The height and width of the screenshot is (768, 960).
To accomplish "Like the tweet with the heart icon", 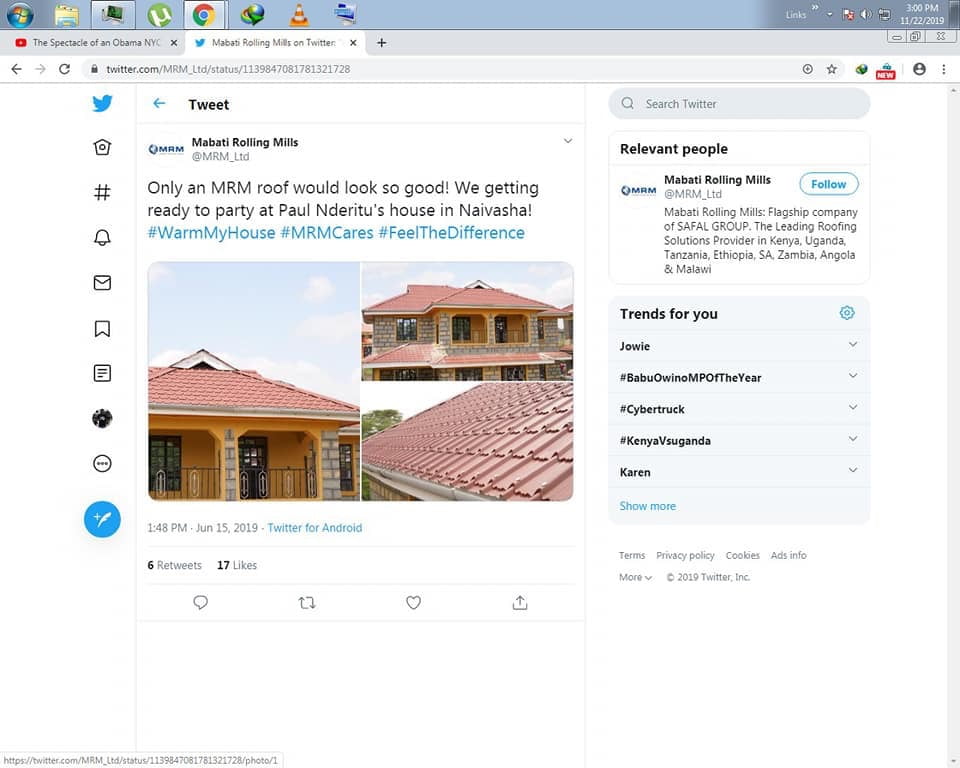I will click(413, 603).
